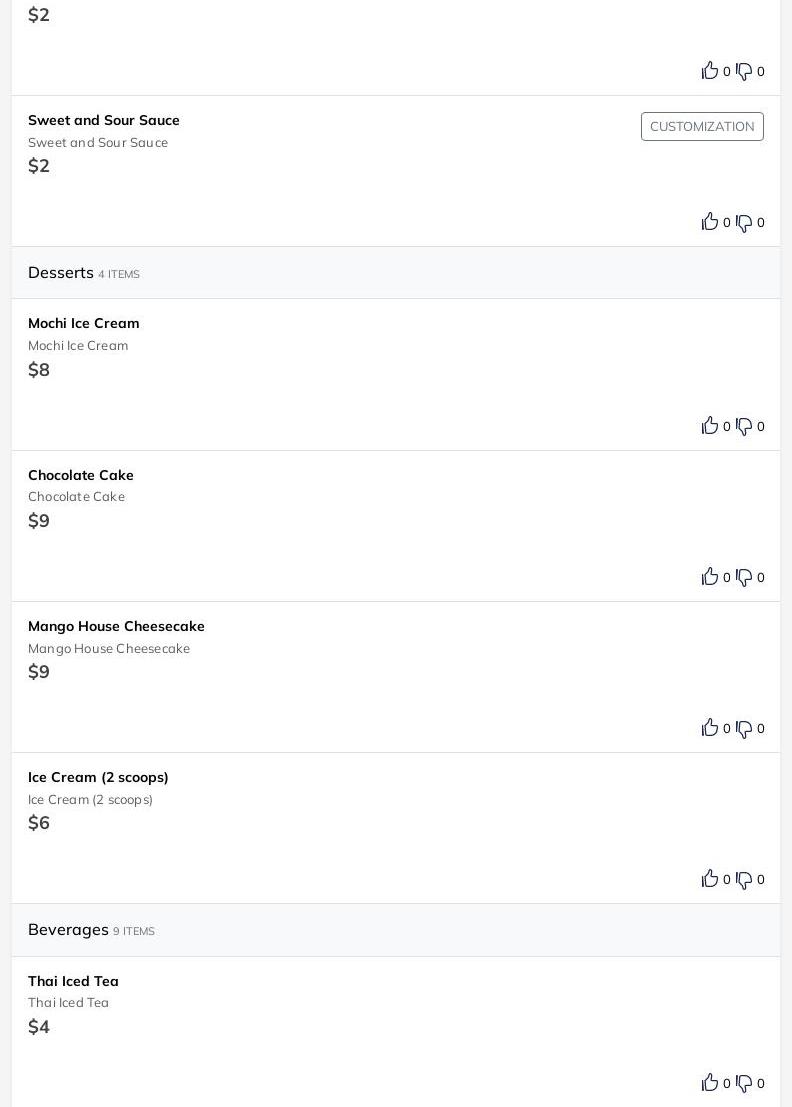This screenshot has height=1107, width=792.
Task: Dislike the Mango House Cheesecake
Action: coord(744,729)
